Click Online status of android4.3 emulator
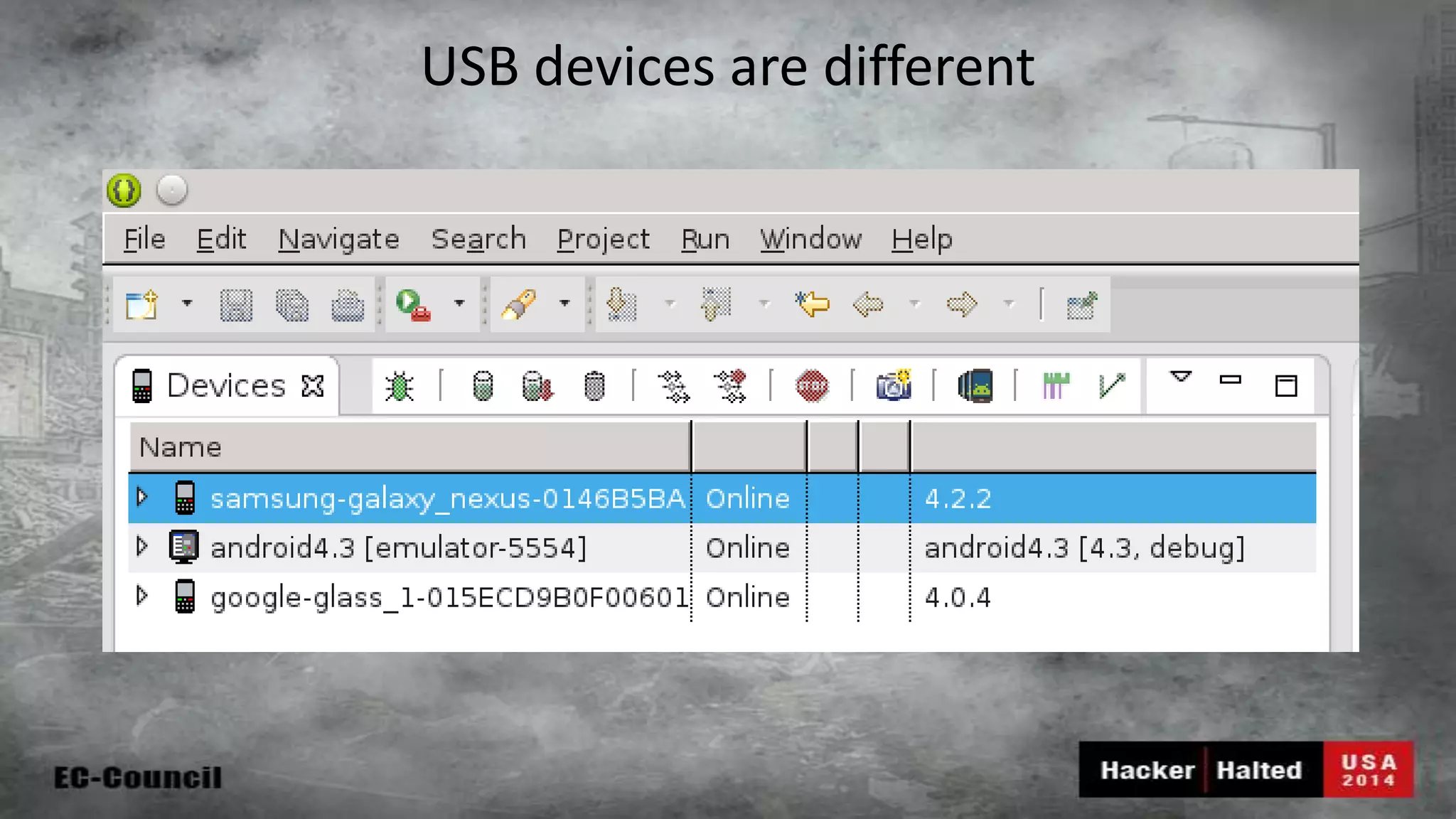Image resolution: width=1456 pixels, height=819 pixels. coord(748,548)
